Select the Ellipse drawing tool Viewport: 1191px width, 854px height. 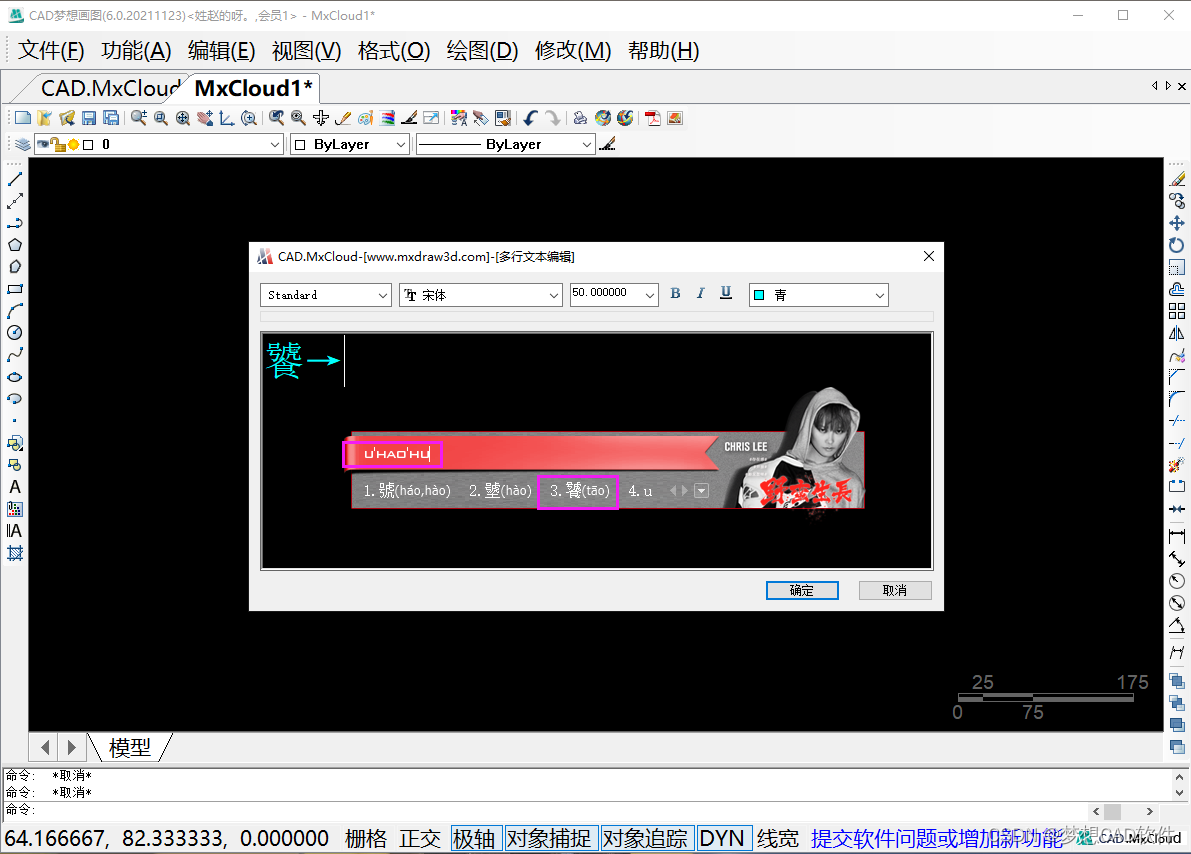click(14, 377)
